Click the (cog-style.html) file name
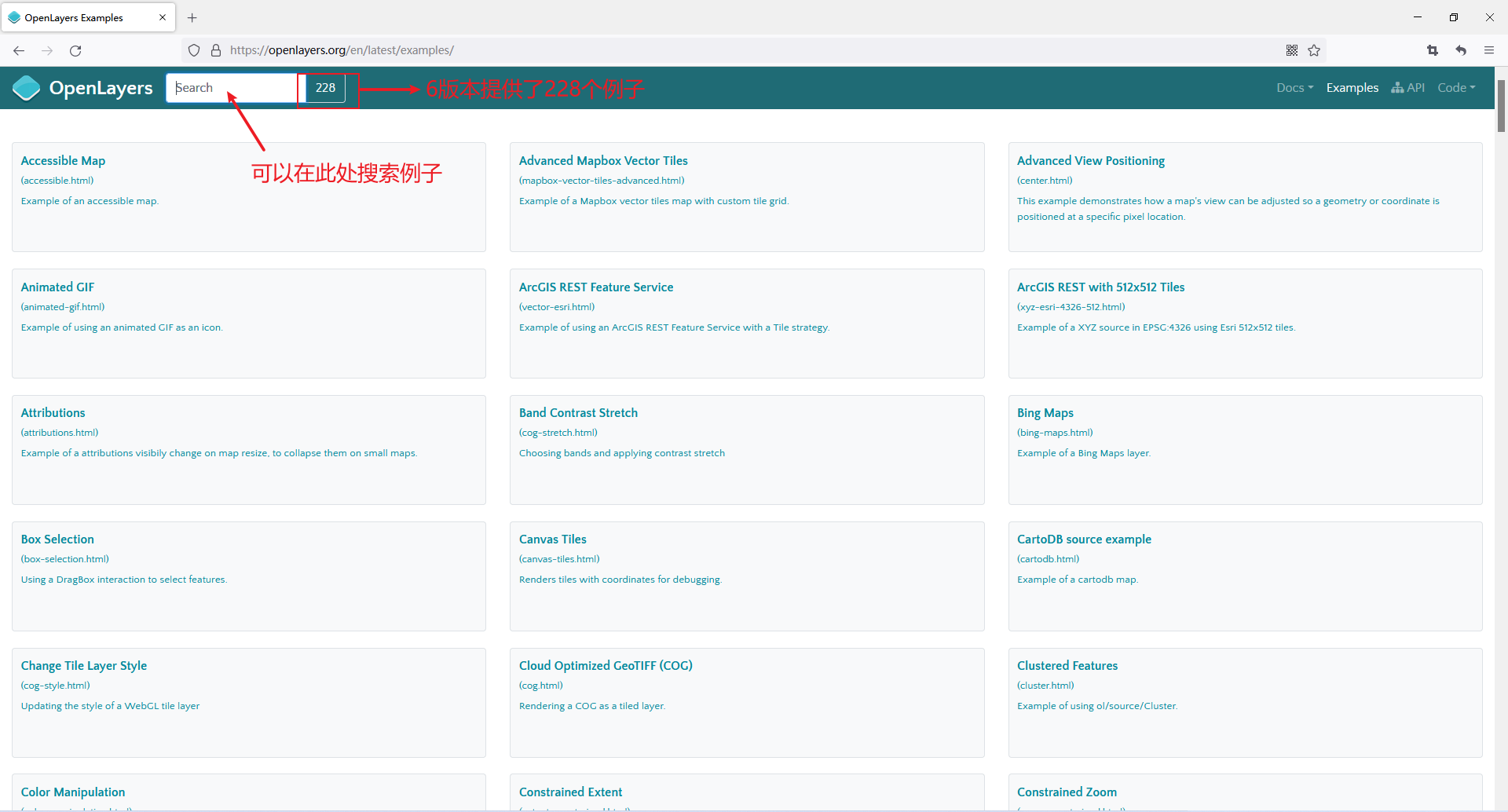1508x812 pixels. [56, 686]
